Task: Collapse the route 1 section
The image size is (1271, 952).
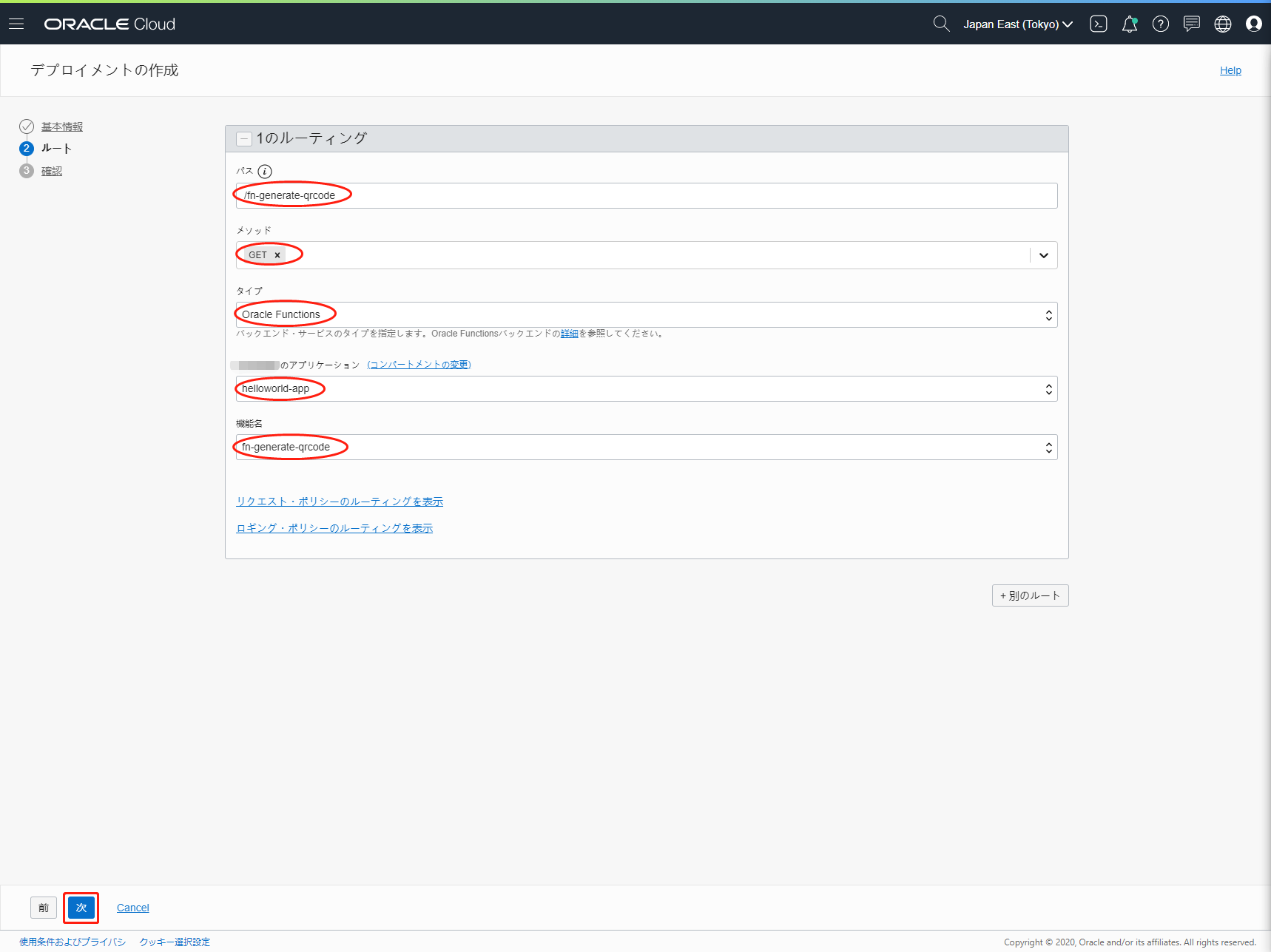Action: point(244,139)
